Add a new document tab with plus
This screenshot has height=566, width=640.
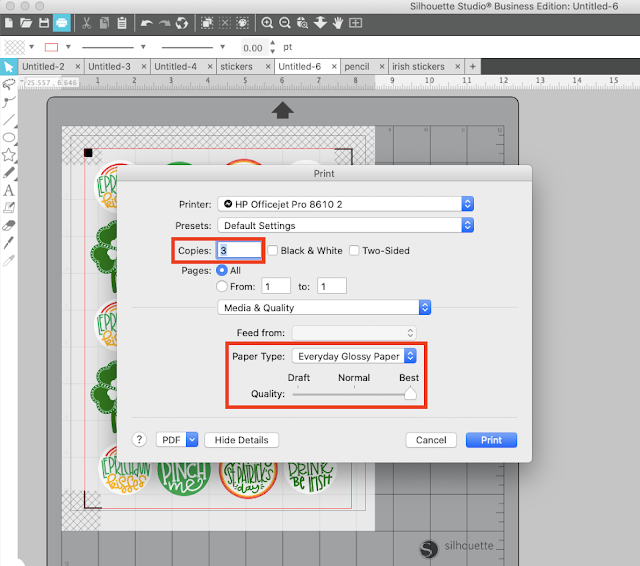click(x=472, y=67)
